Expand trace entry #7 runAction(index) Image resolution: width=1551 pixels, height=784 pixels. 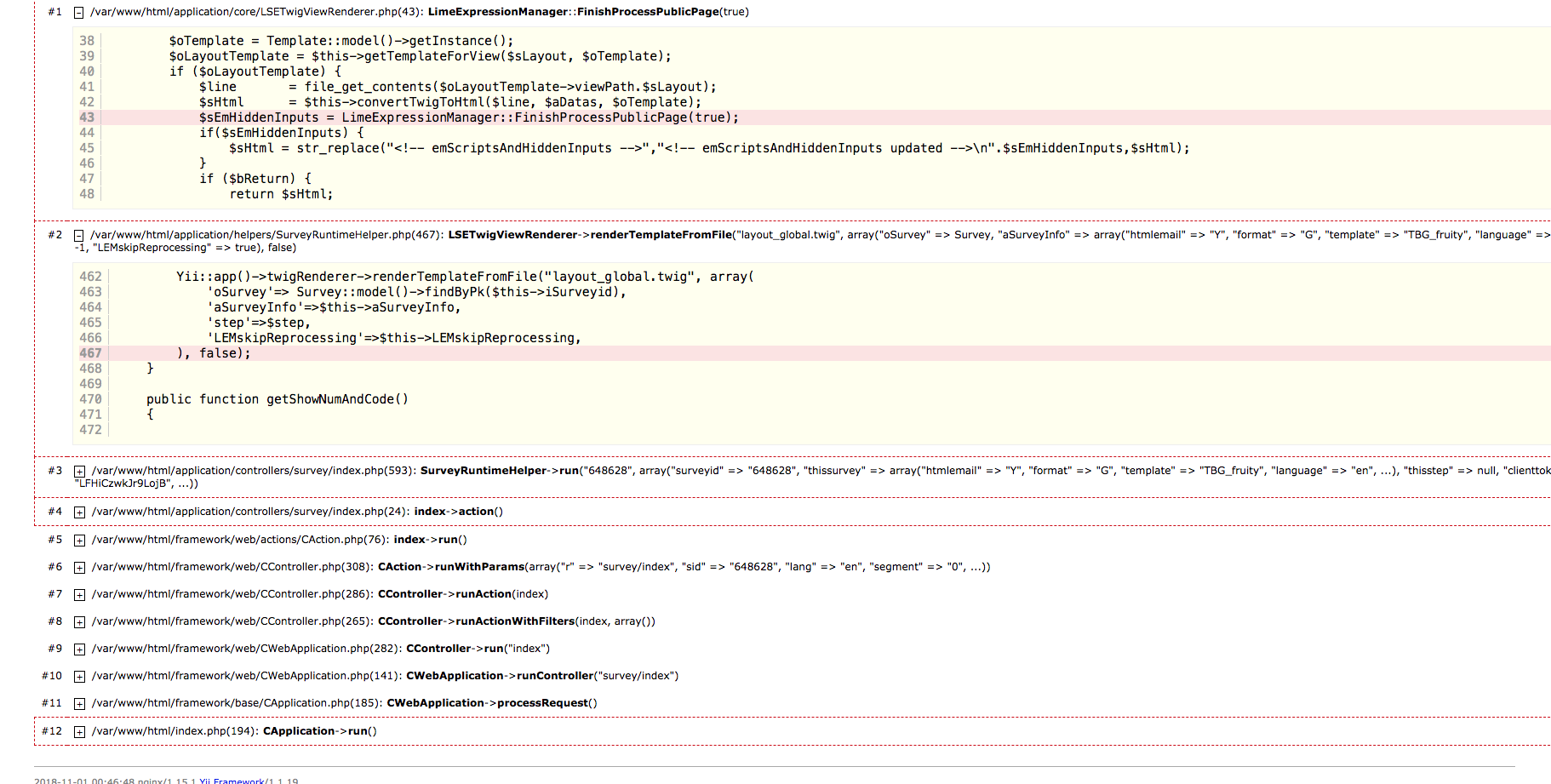[x=79, y=595]
